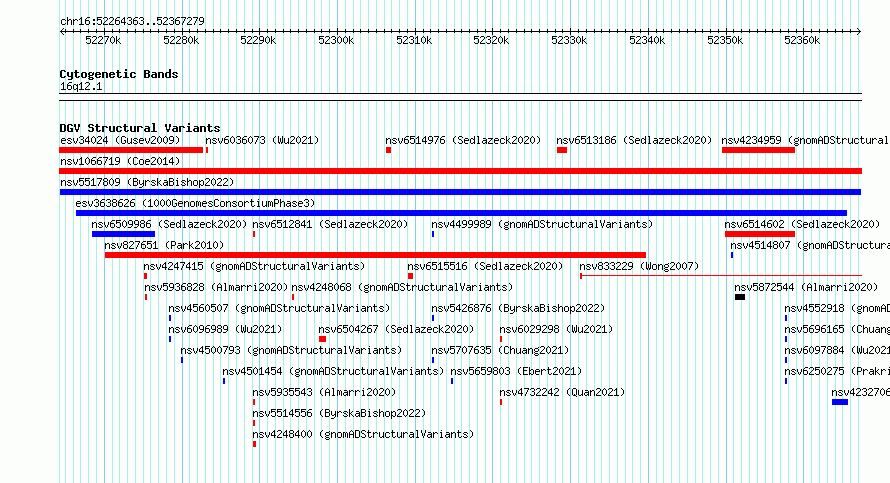Screen dimensions: 890x483
Task: Click the esv34024 (Gusev2009) variant label
Action: click(120, 140)
